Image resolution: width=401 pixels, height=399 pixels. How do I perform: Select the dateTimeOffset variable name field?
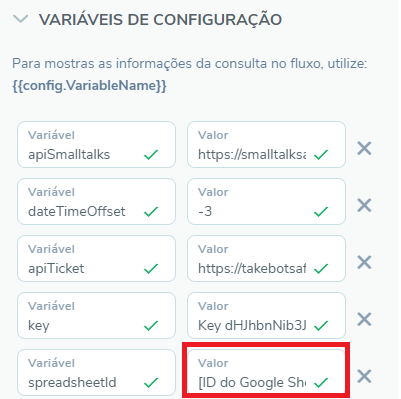click(96, 201)
